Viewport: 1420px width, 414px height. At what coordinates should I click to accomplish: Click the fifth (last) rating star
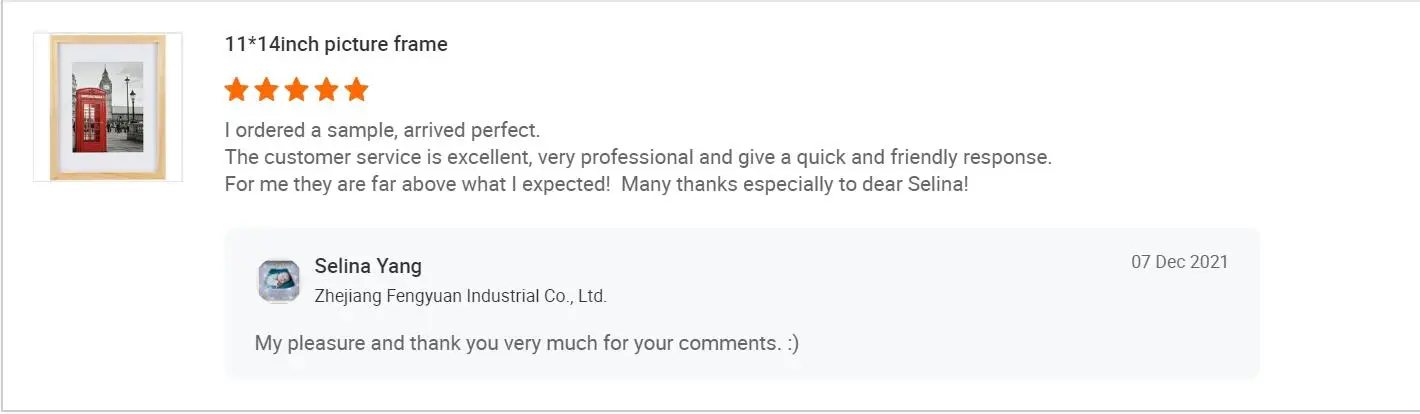click(357, 90)
